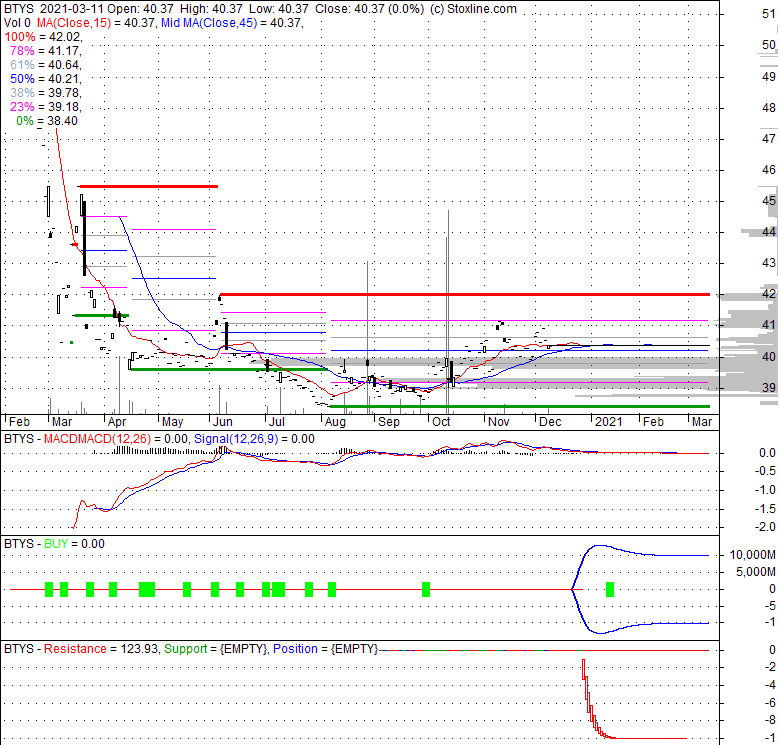
Task: Click the tall October volume spike bar
Action: coord(448,312)
